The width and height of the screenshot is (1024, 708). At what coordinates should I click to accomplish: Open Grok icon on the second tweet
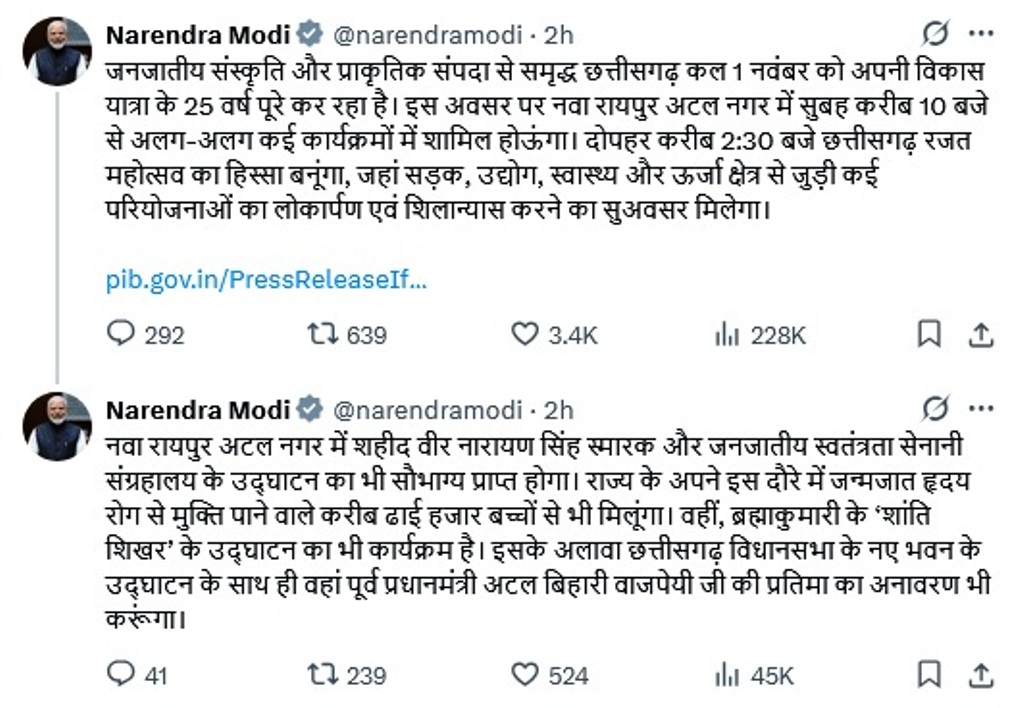[x=936, y=409]
